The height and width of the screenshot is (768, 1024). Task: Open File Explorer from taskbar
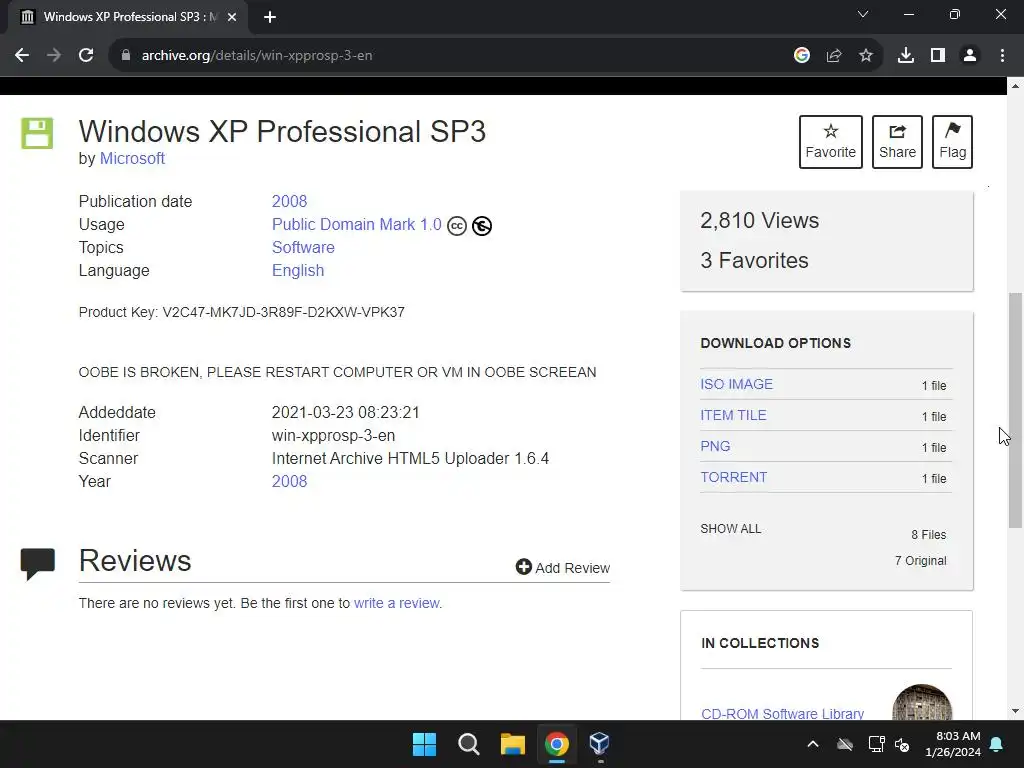(513, 744)
